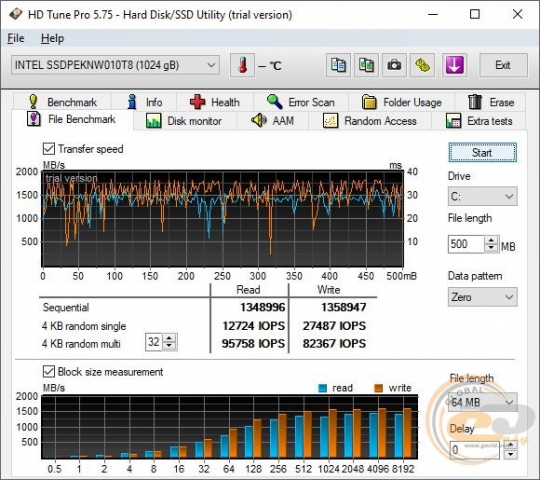Toggle the Block size measurement checkbox
540x480 pixels.
[x=49, y=372]
